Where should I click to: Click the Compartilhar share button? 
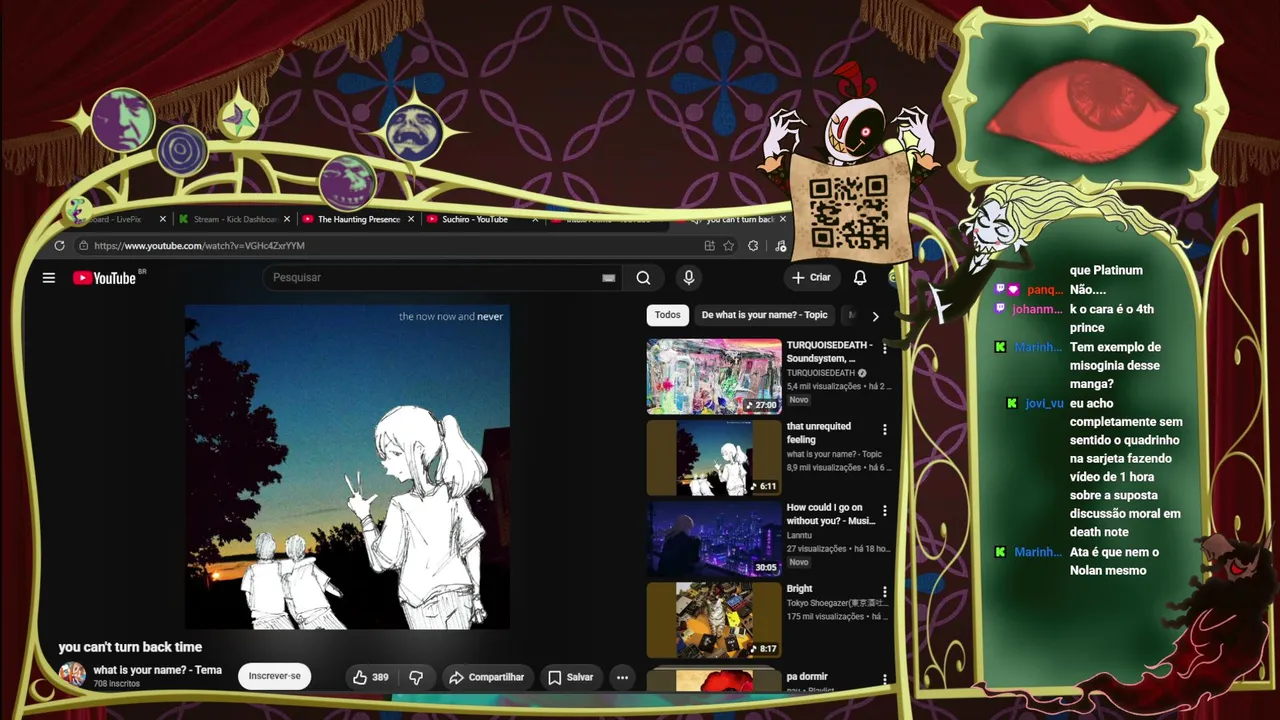click(486, 677)
